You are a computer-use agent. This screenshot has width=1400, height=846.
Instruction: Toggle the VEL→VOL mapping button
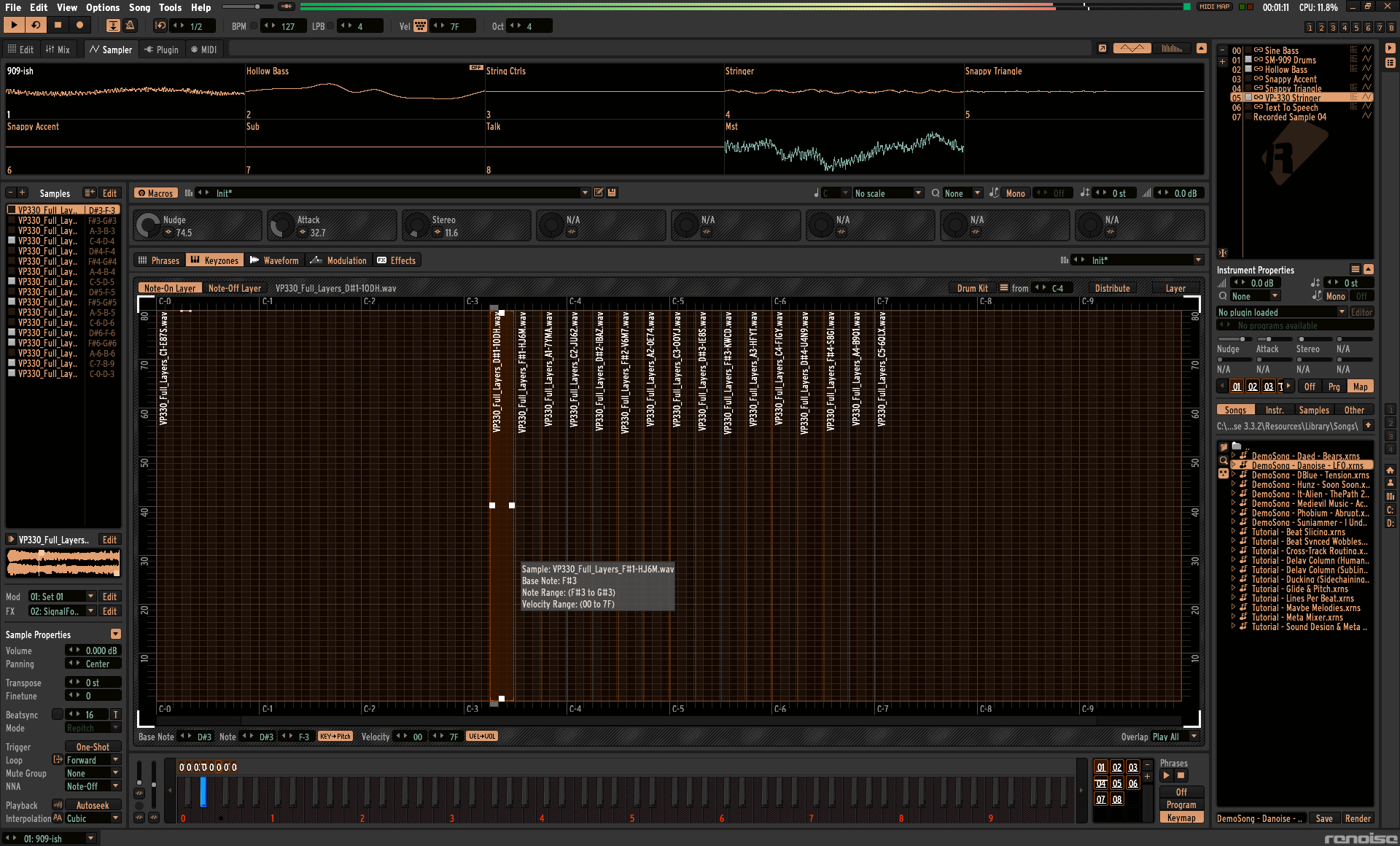click(482, 737)
